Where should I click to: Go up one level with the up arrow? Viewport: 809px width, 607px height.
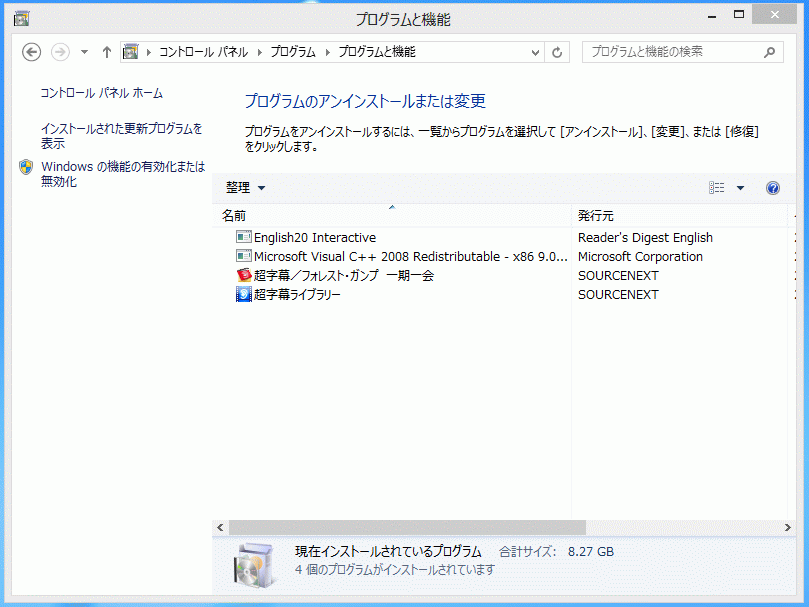coord(107,52)
